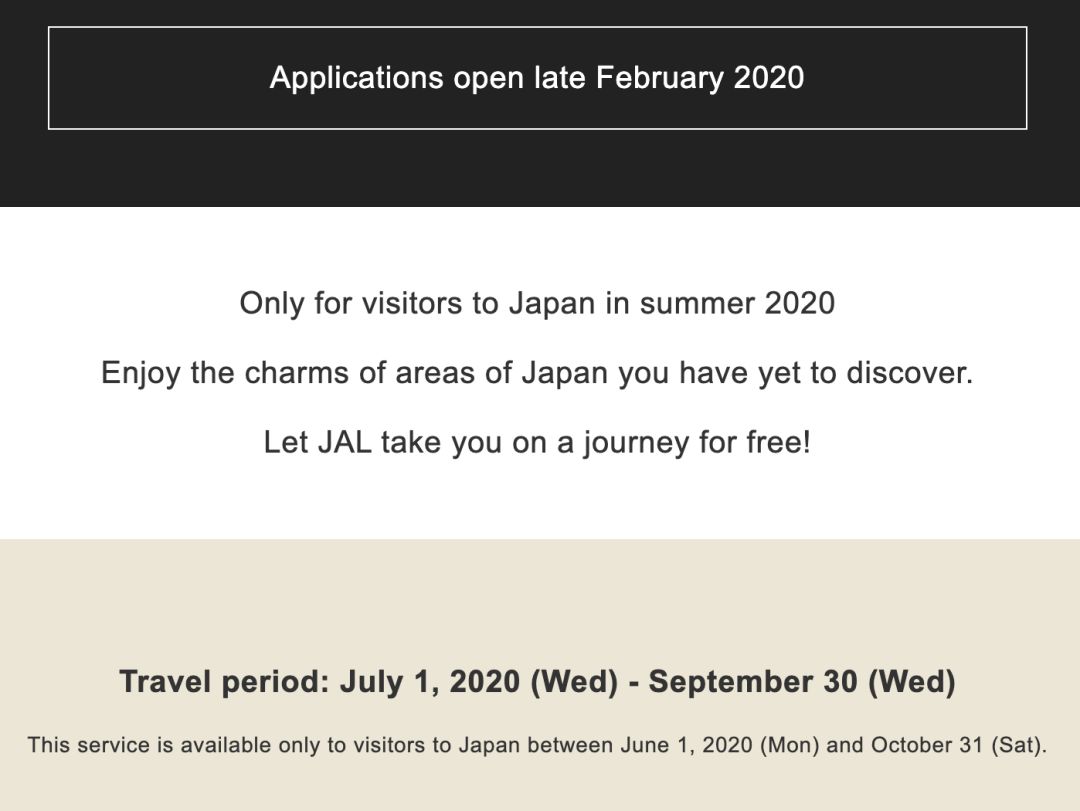Click the word 'Applications' in the banner button

pos(356,78)
